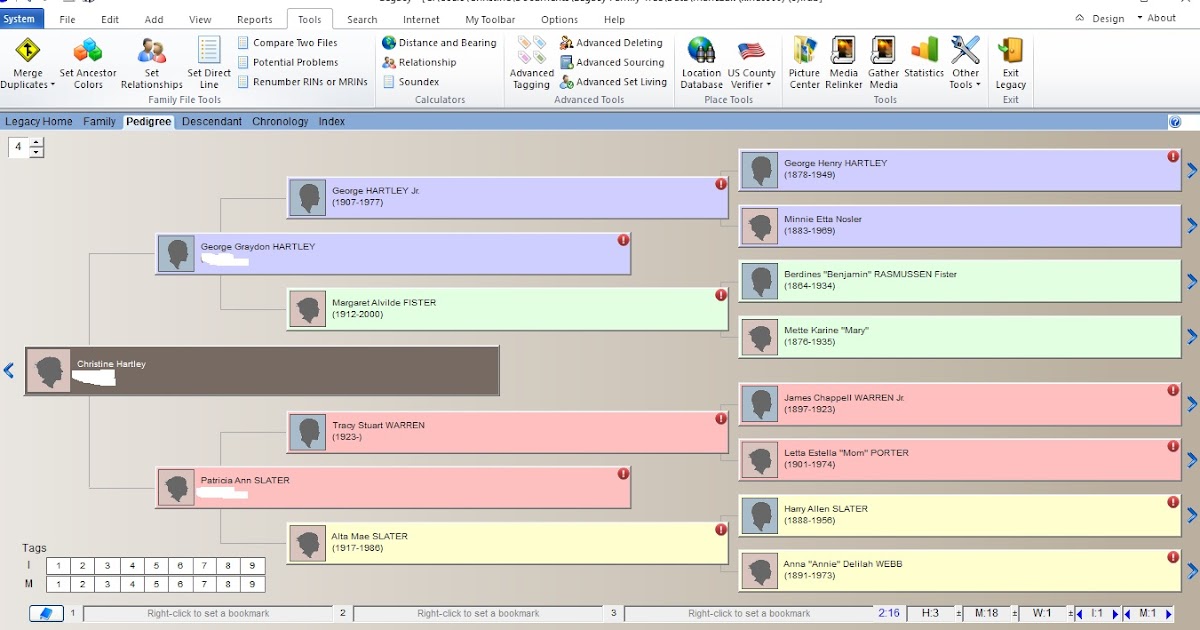The height and width of the screenshot is (630, 1200).
Task: Run the Media Relinker
Action: (x=843, y=60)
